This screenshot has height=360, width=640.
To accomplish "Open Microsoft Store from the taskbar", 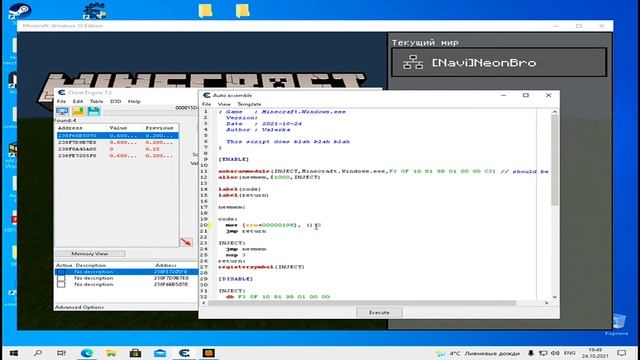I will point(136,353).
